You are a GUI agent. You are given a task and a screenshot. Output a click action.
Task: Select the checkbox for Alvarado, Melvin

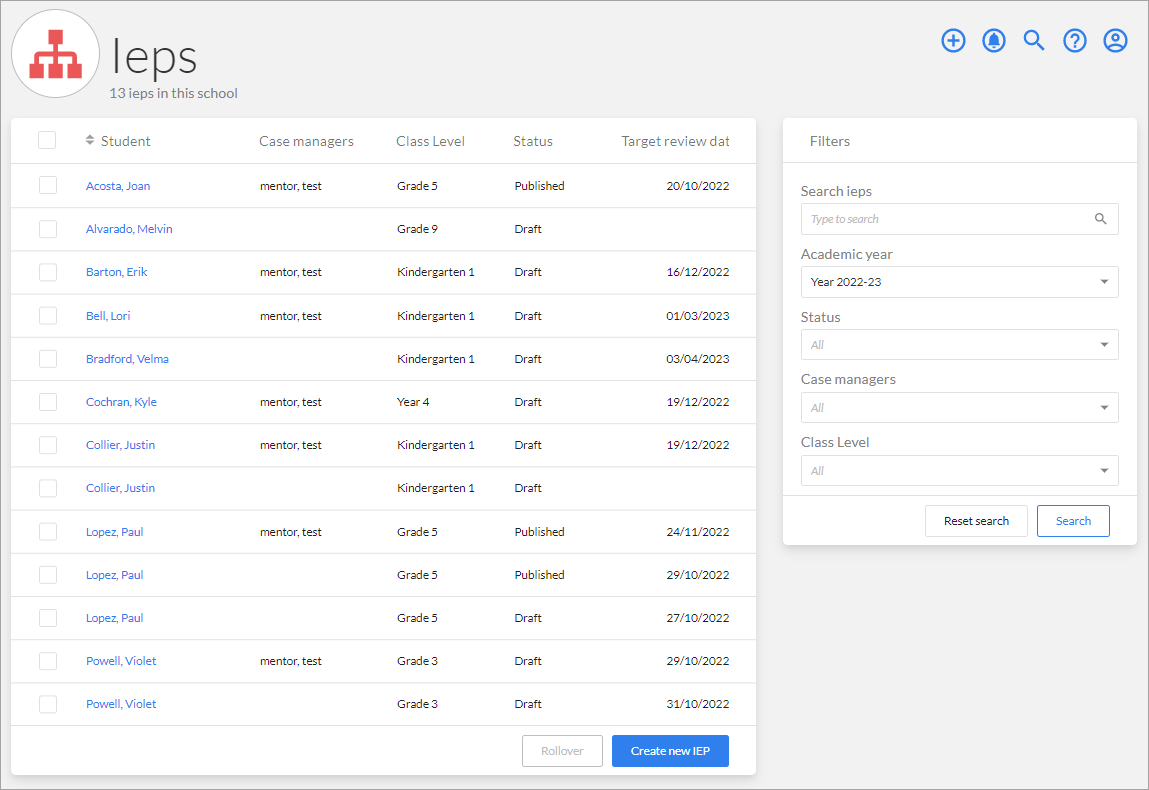pos(48,229)
